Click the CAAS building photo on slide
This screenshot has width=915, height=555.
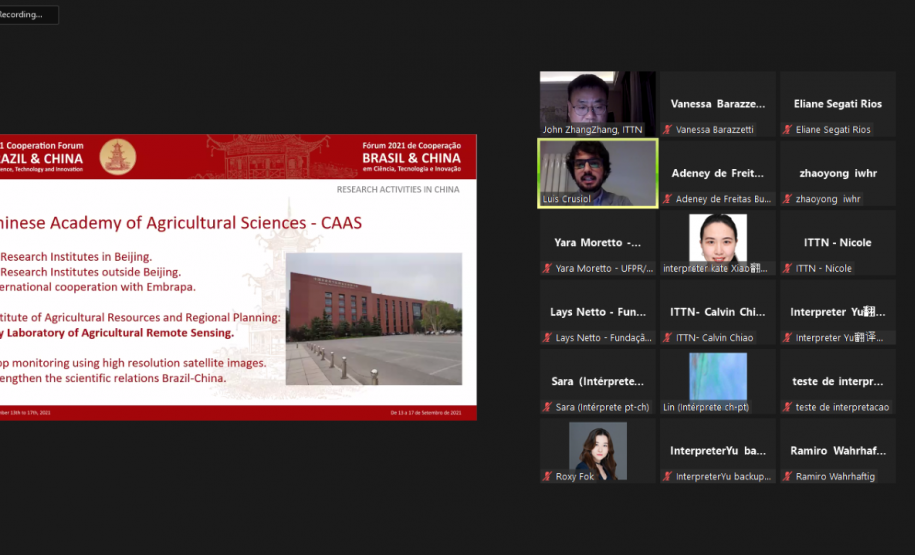coord(374,318)
